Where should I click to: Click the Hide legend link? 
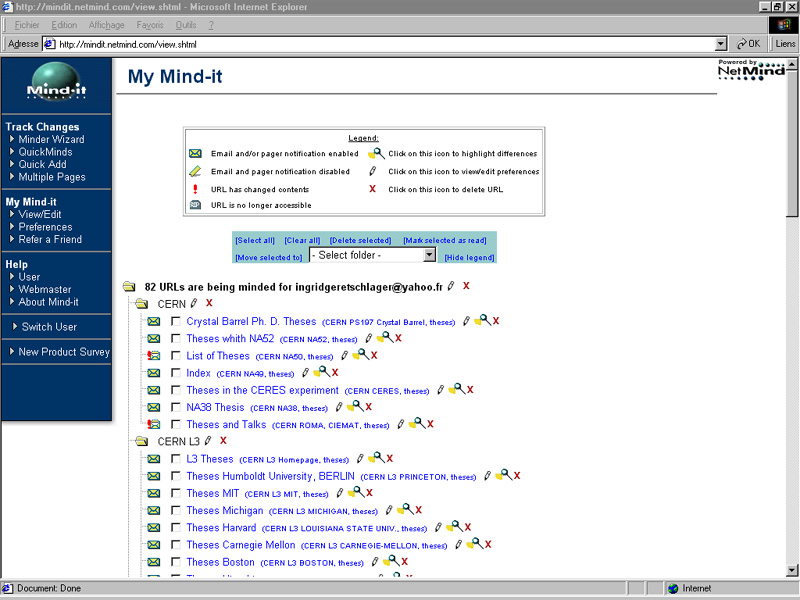click(x=469, y=258)
